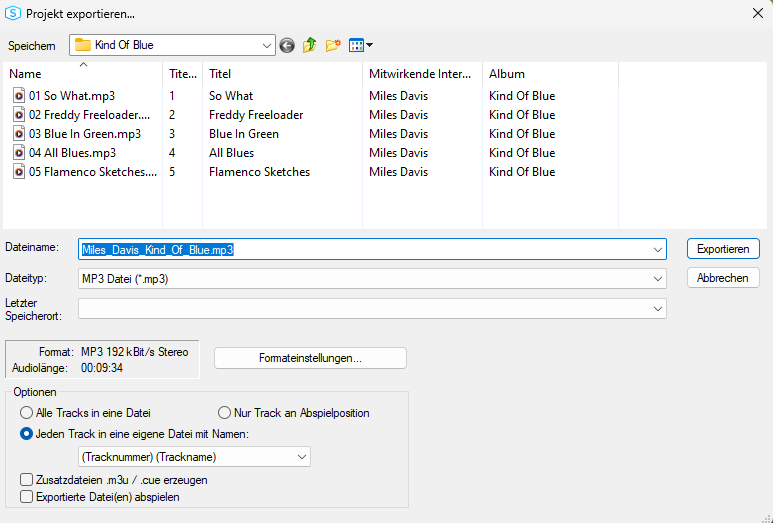Click the Abbrechen button

(723, 278)
